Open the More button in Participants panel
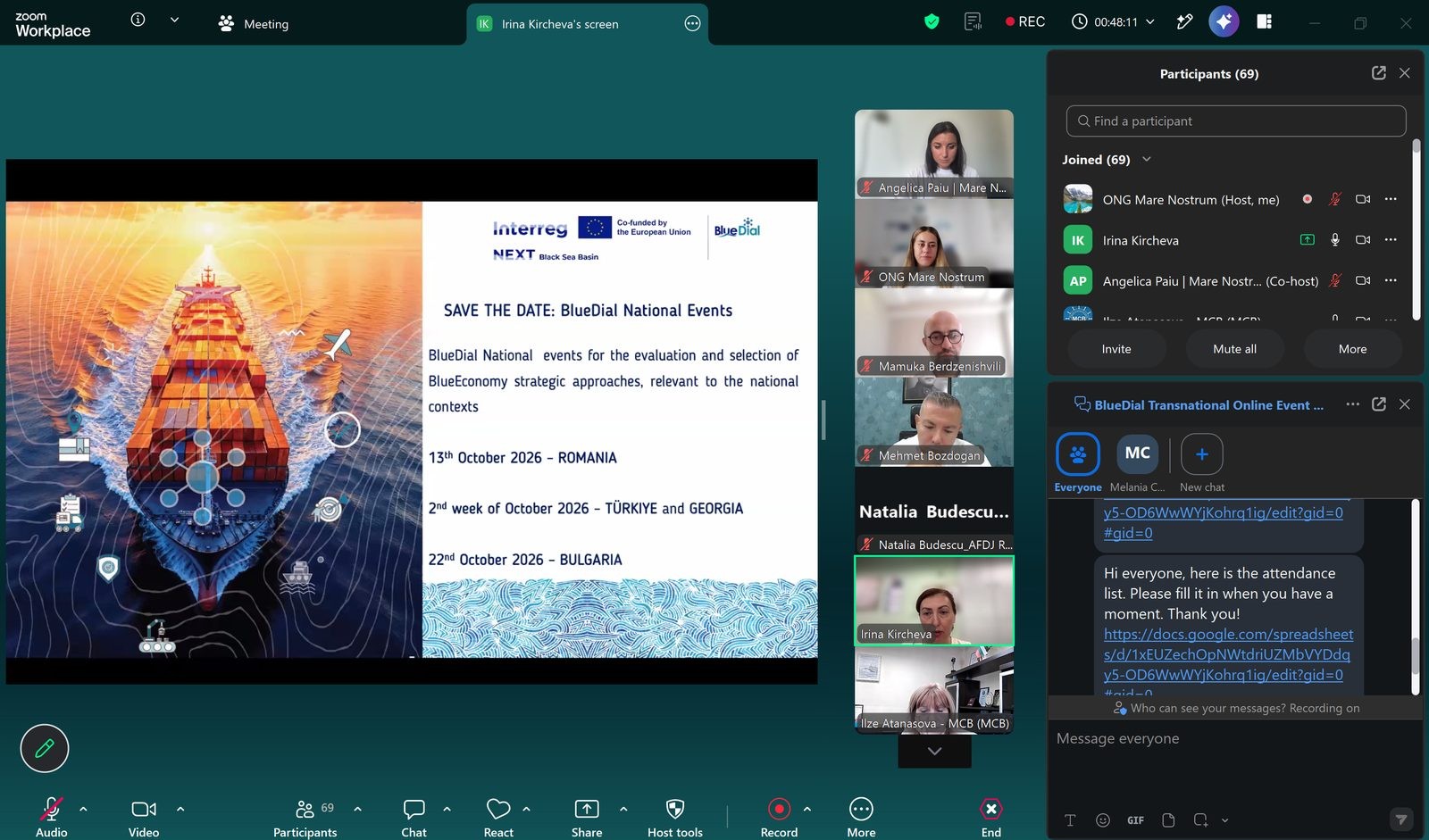This screenshot has height=840, width=1429. point(1352,349)
